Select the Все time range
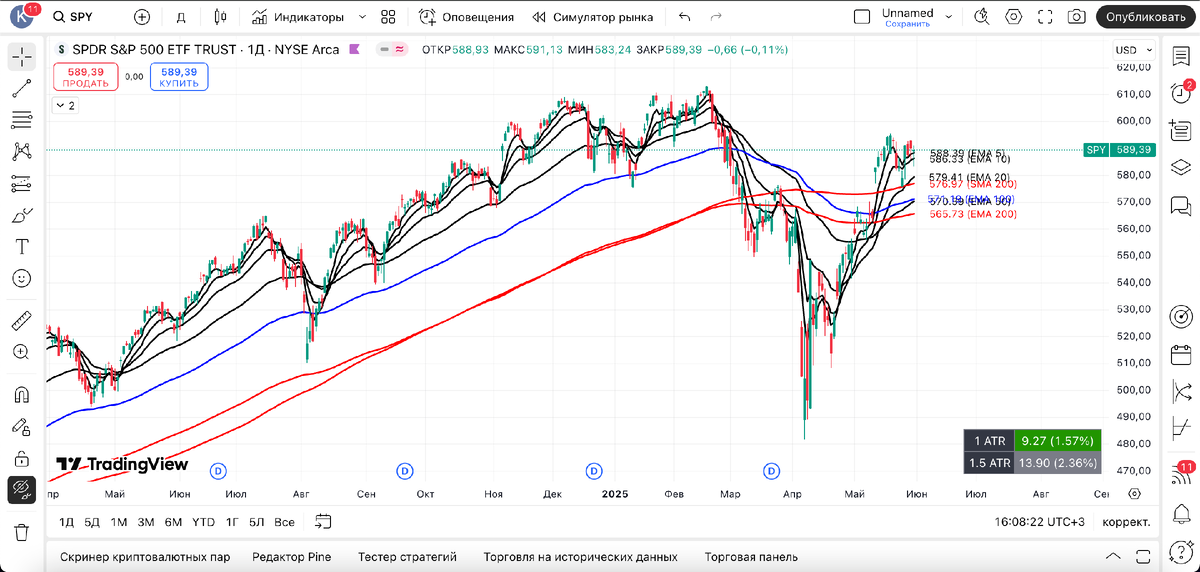1200x572 pixels. tap(284, 522)
